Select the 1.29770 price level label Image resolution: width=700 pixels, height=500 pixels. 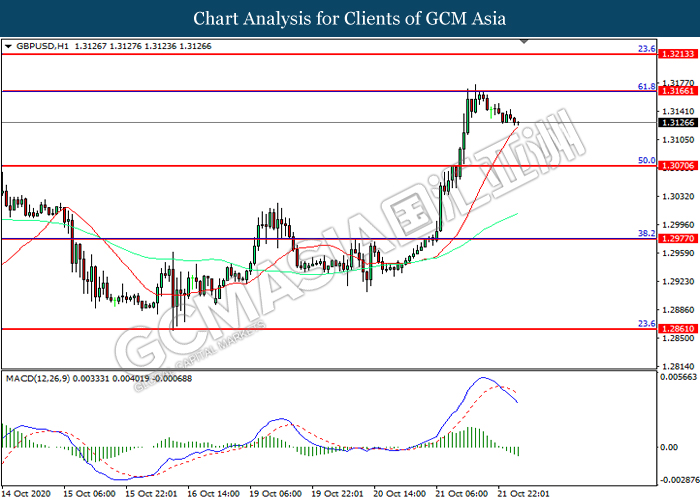coord(678,239)
